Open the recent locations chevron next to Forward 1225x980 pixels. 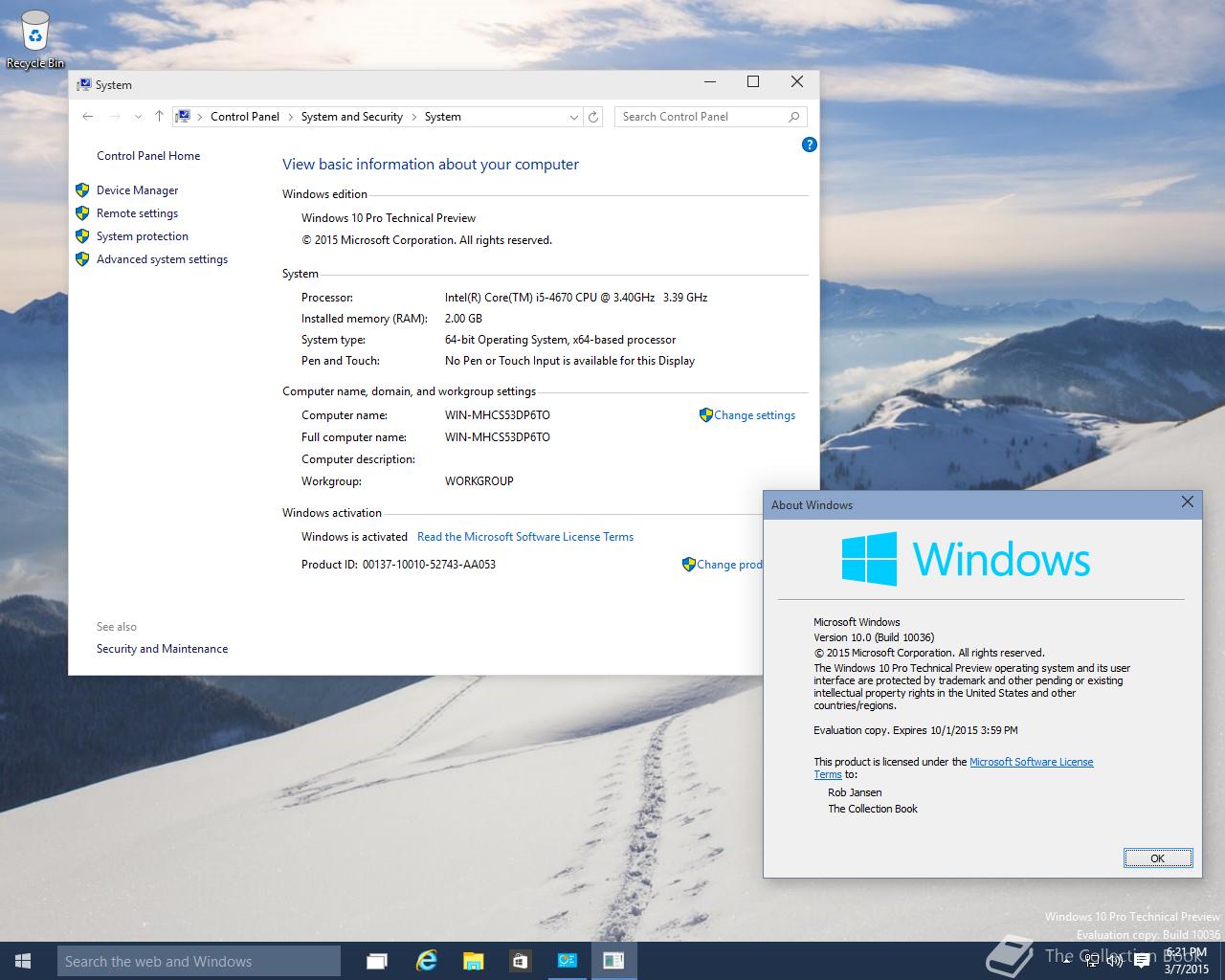pos(138,117)
